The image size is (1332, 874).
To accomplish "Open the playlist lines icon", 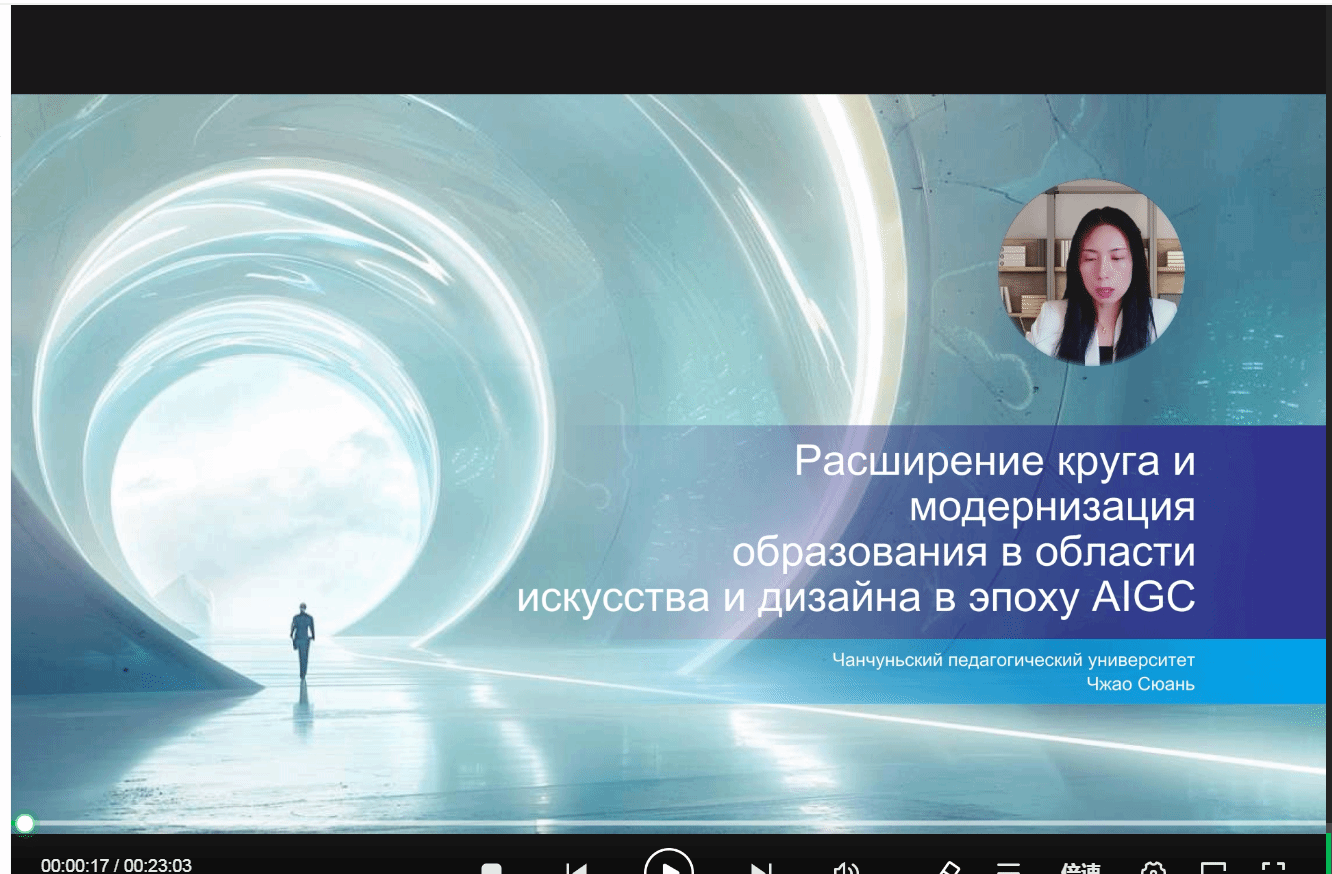I will pyautogui.click(x=1009, y=868).
